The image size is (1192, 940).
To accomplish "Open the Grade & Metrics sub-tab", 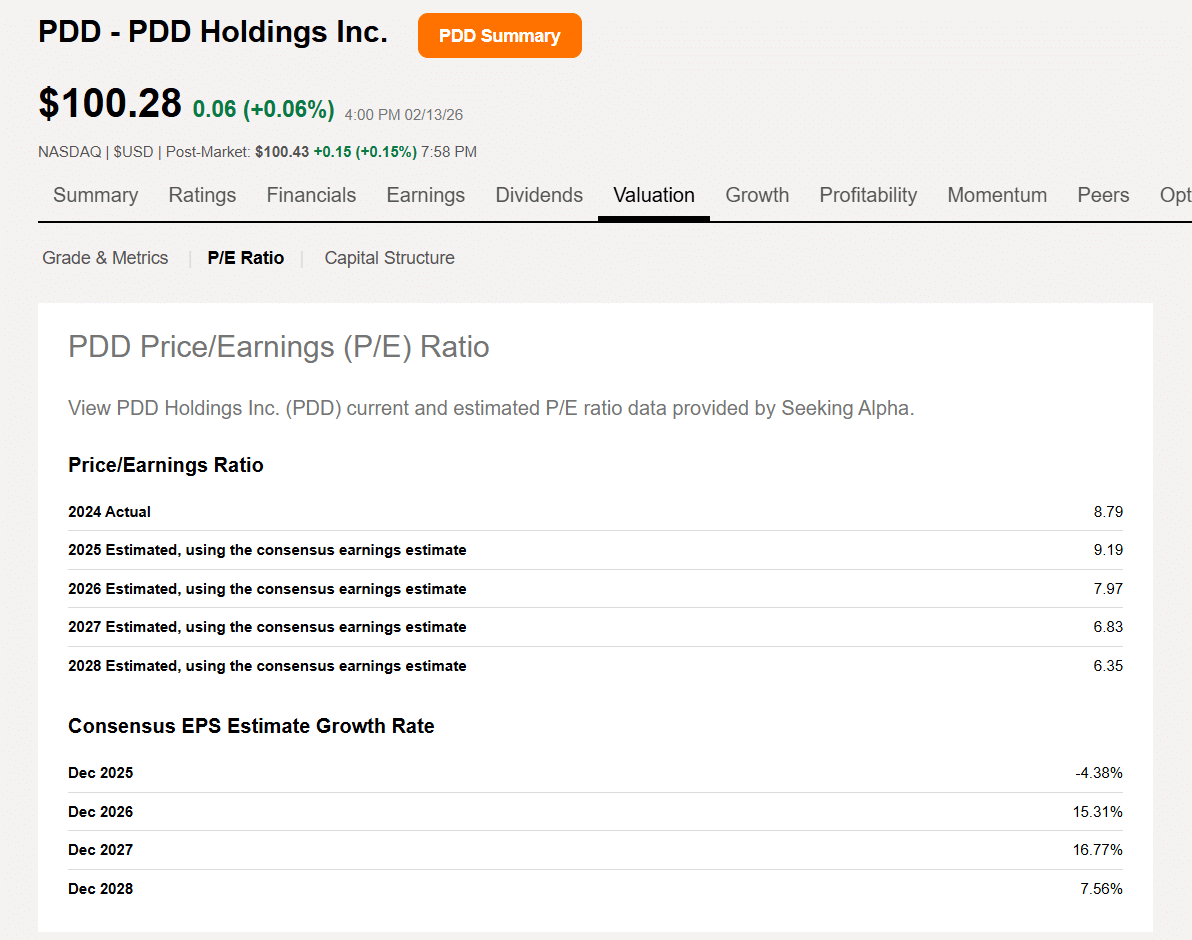I will tap(105, 258).
